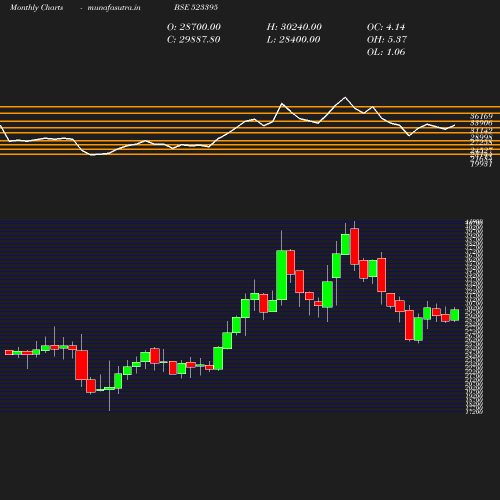Click the high value "H: 30240.00"
500x500 pixels.
pyautogui.click(x=294, y=27)
